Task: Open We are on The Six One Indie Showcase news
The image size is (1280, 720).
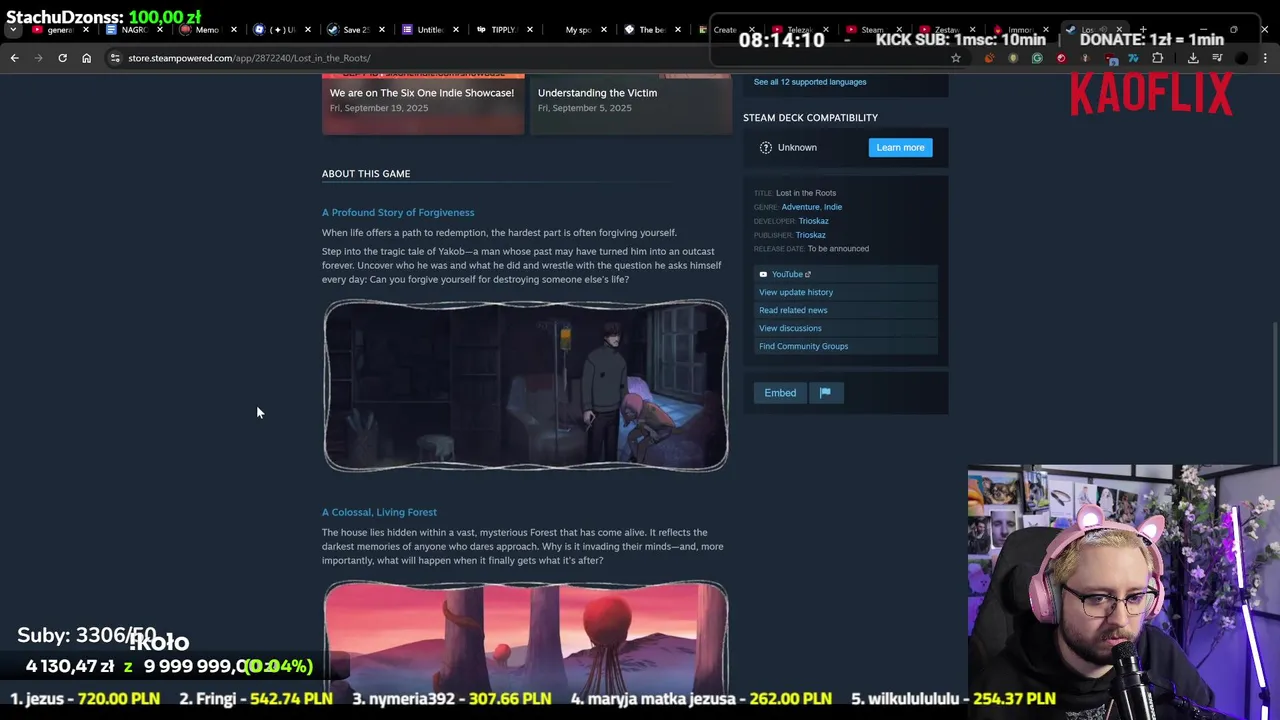Action: coord(422,103)
